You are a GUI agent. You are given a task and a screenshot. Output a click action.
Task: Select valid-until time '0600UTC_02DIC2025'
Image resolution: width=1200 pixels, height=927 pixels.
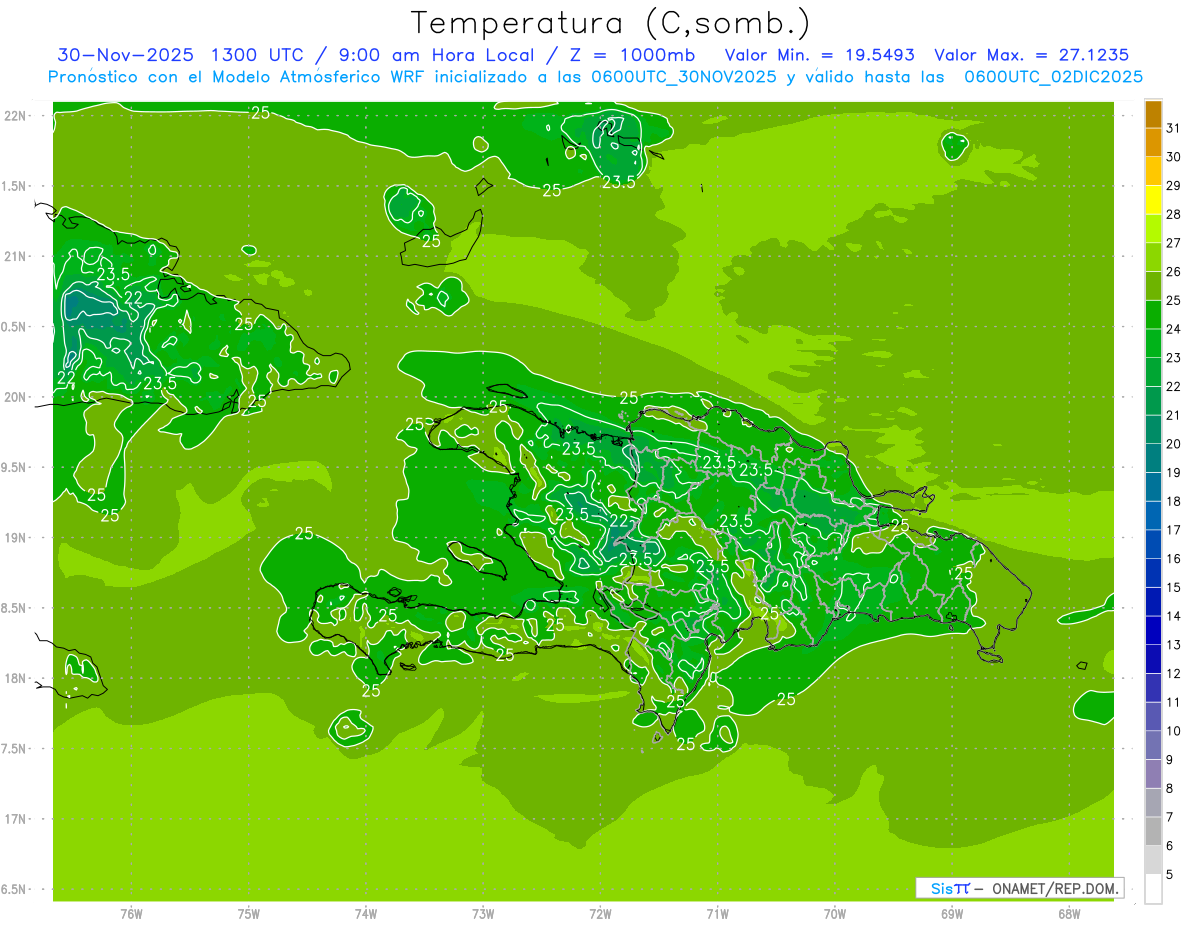coord(1053,77)
